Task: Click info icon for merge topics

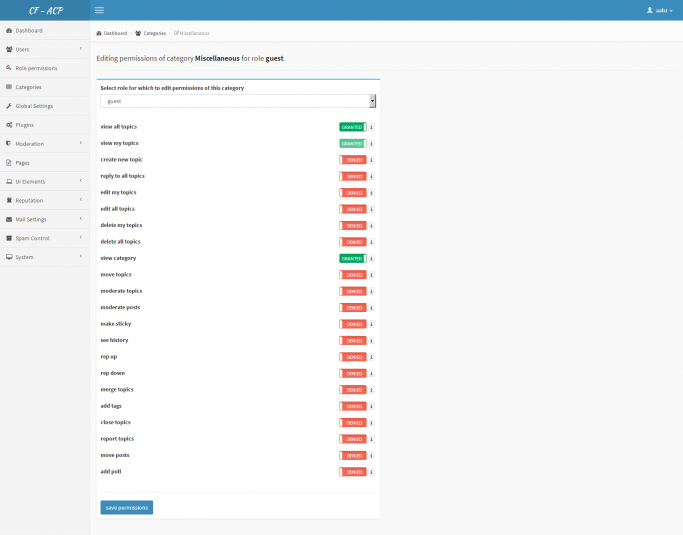Action: [372, 390]
